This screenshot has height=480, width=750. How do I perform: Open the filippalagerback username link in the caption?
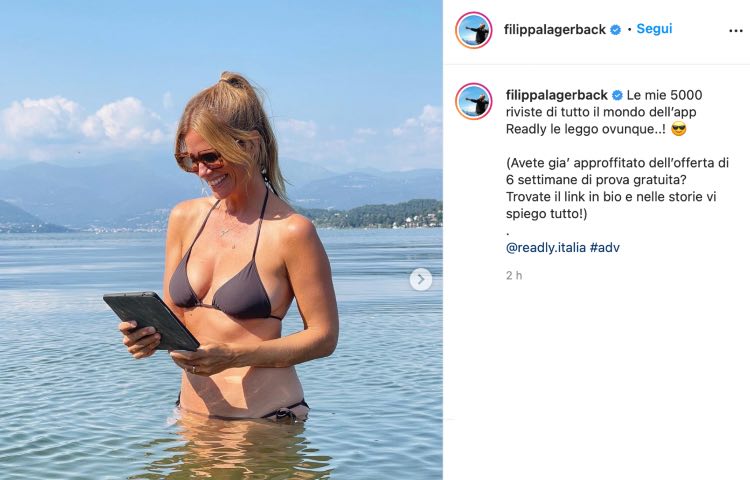point(557,95)
